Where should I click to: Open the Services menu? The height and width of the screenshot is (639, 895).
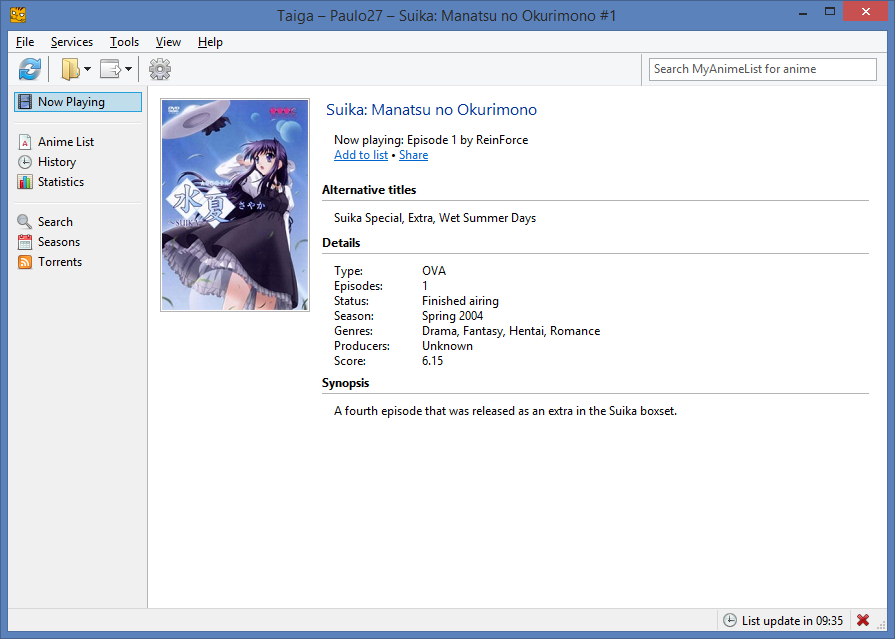click(x=72, y=42)
